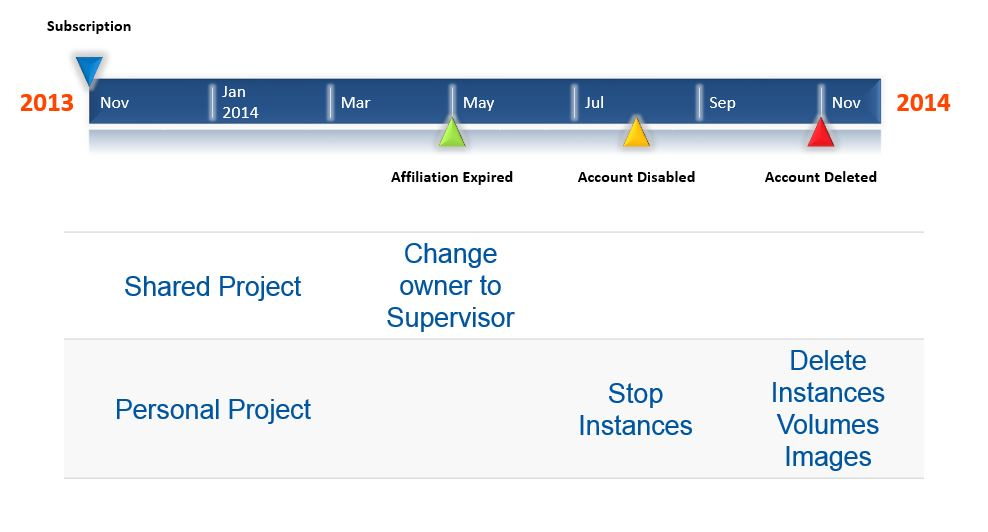Click the Mar label on timeline
988x532 pixels.
click(x=355, y=103)
